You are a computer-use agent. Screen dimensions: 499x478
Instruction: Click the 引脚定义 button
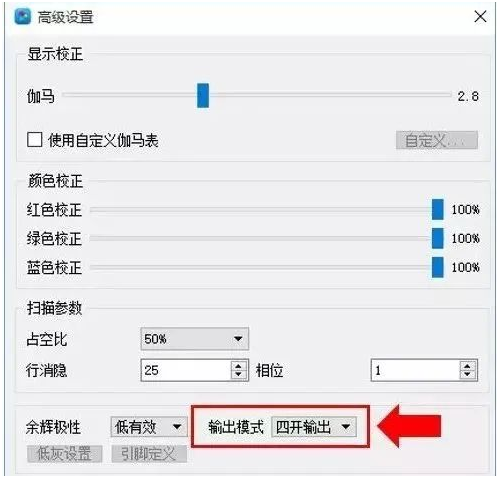(149, 454)
